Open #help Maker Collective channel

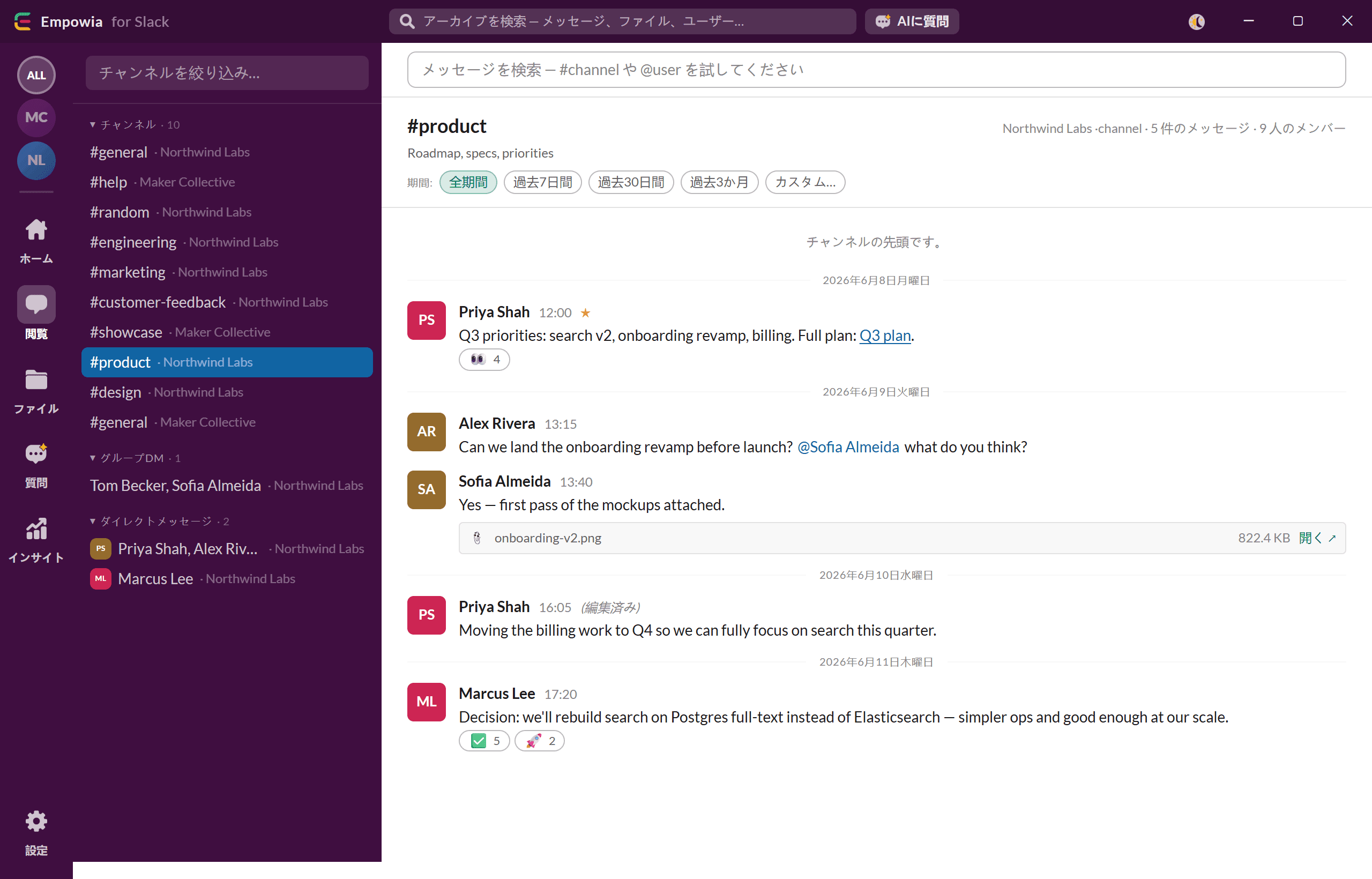click(227, 182)
